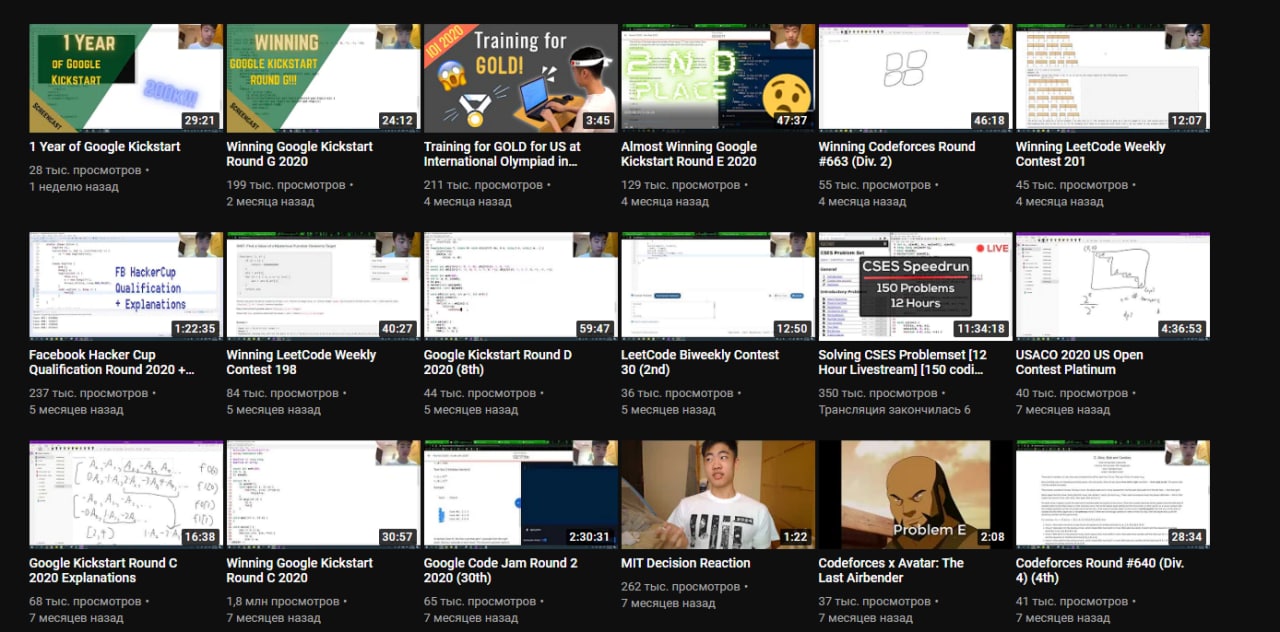Click the '1,8 млн просмотров' view count

[283, 601]
